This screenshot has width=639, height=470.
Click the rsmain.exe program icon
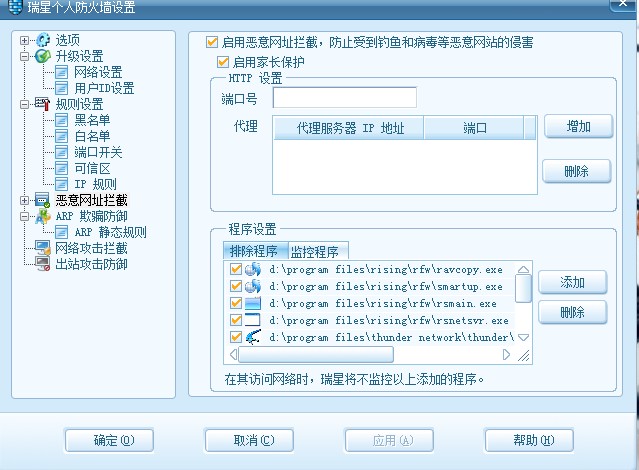tap(253, 303)
